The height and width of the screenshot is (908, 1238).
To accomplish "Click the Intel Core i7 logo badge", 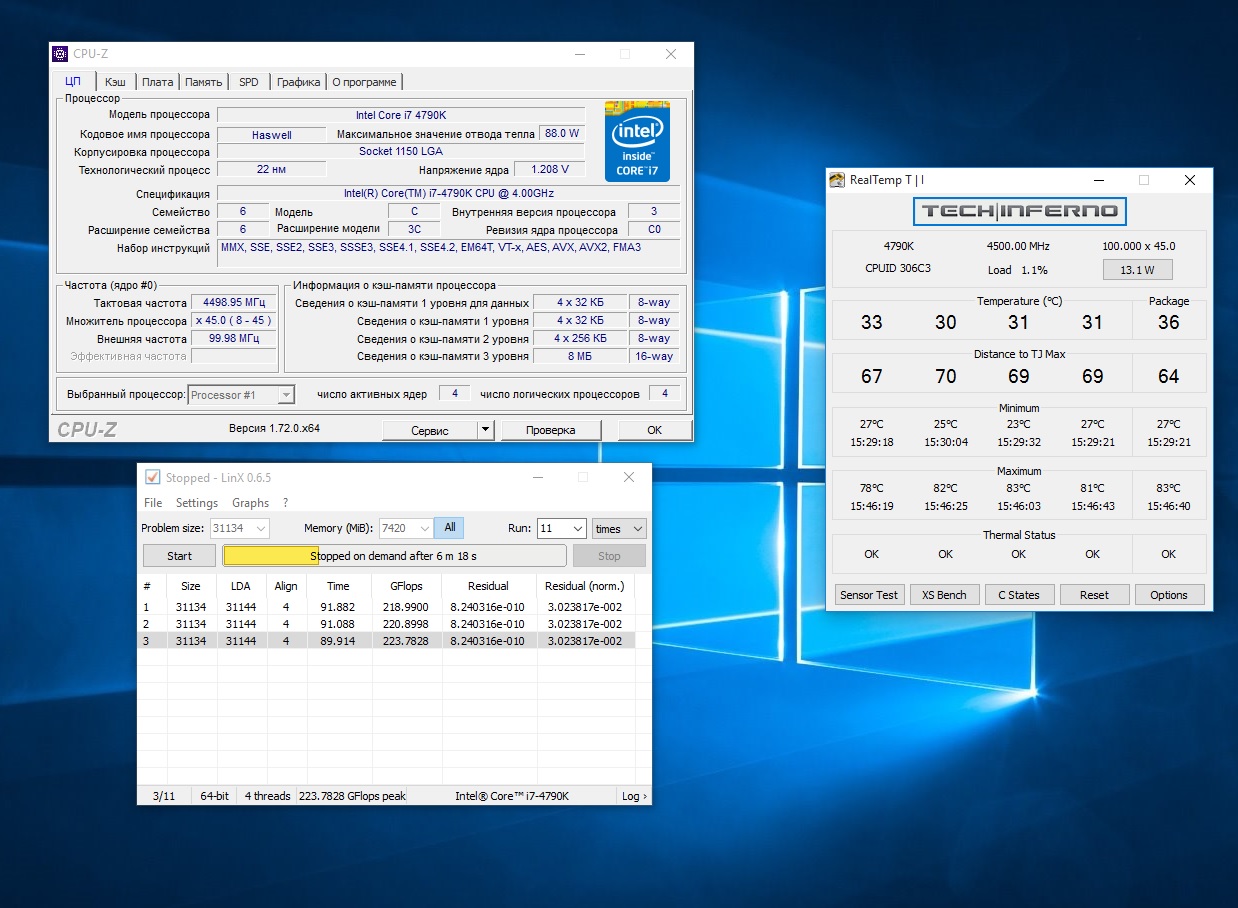I will pyautogui.click(x=637, y=142).
